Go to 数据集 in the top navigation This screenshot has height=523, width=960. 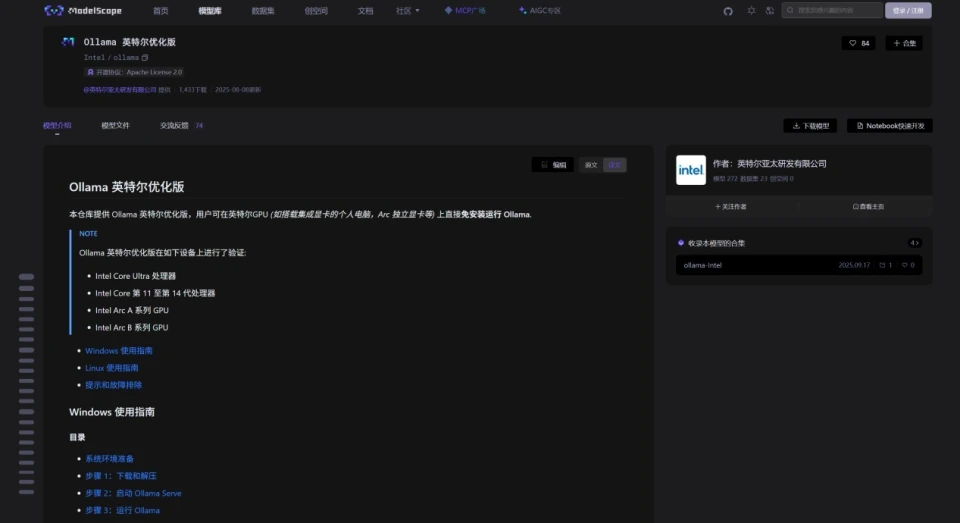(x=263, y=11)
